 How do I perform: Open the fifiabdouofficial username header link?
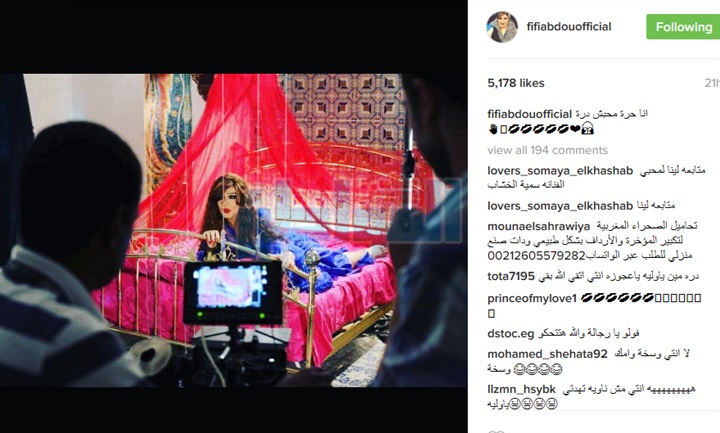(569, 27)
